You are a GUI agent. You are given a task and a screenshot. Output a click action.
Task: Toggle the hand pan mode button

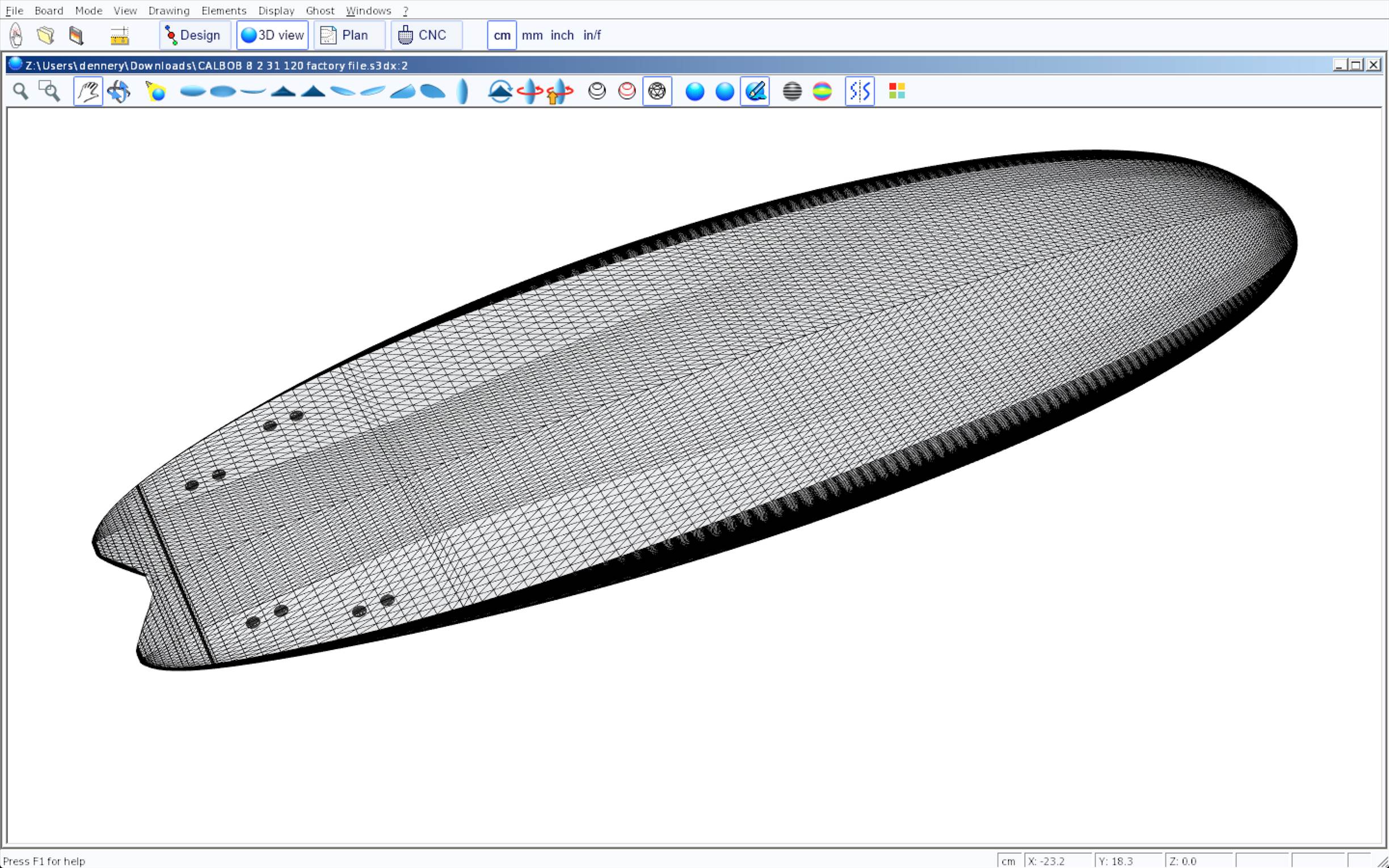(89, 91)
